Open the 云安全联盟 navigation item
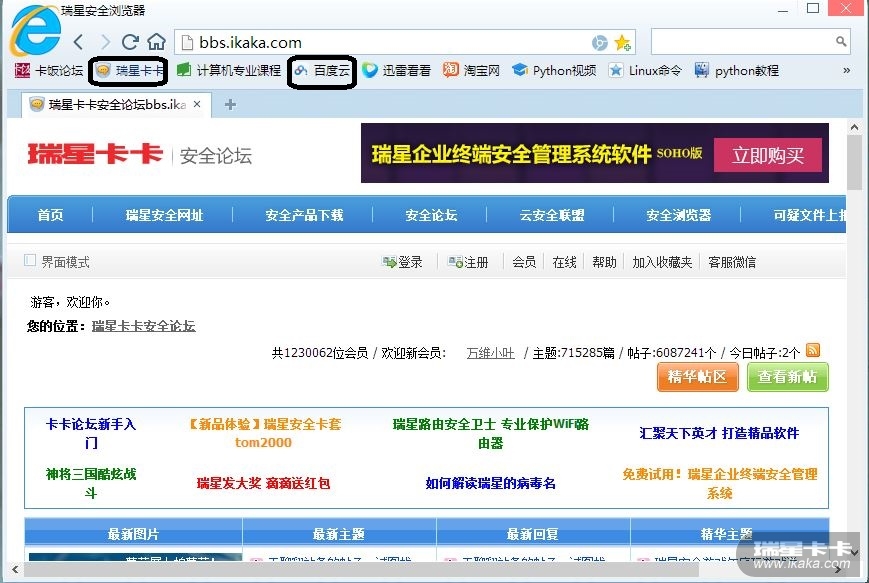The height and width of the screenshot is (583, 869). tap(551, 215)
